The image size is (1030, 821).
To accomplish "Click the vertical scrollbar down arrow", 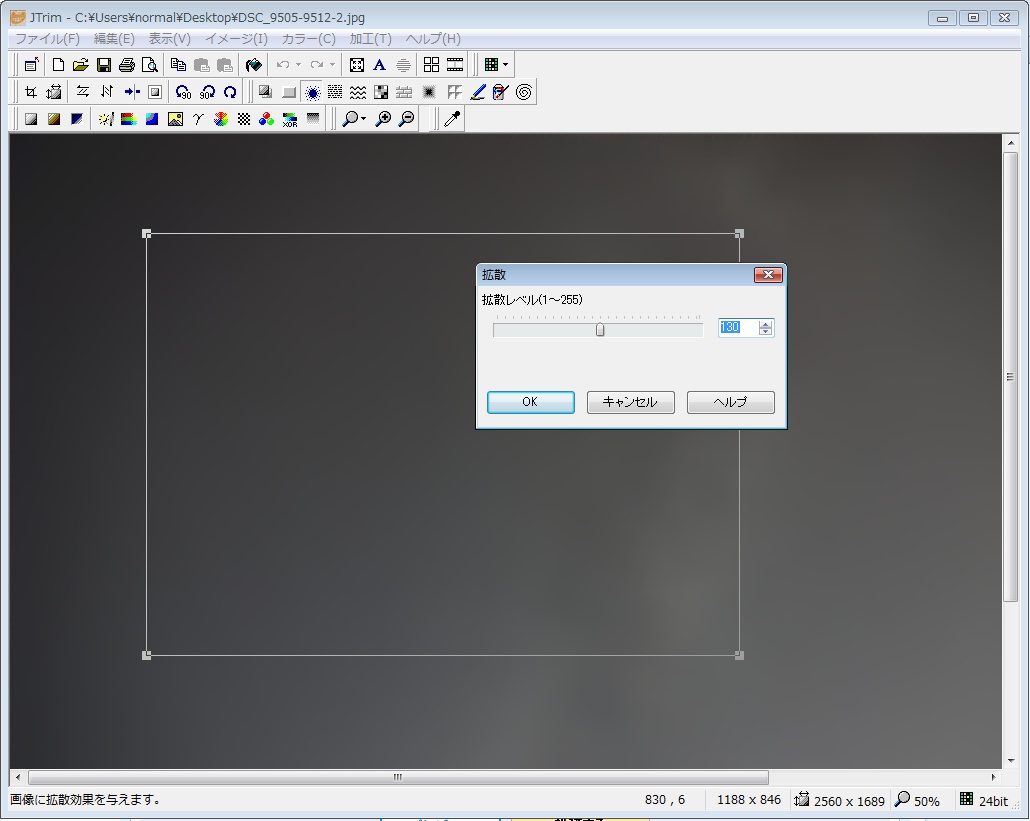I will click(x=1010, y=761).
